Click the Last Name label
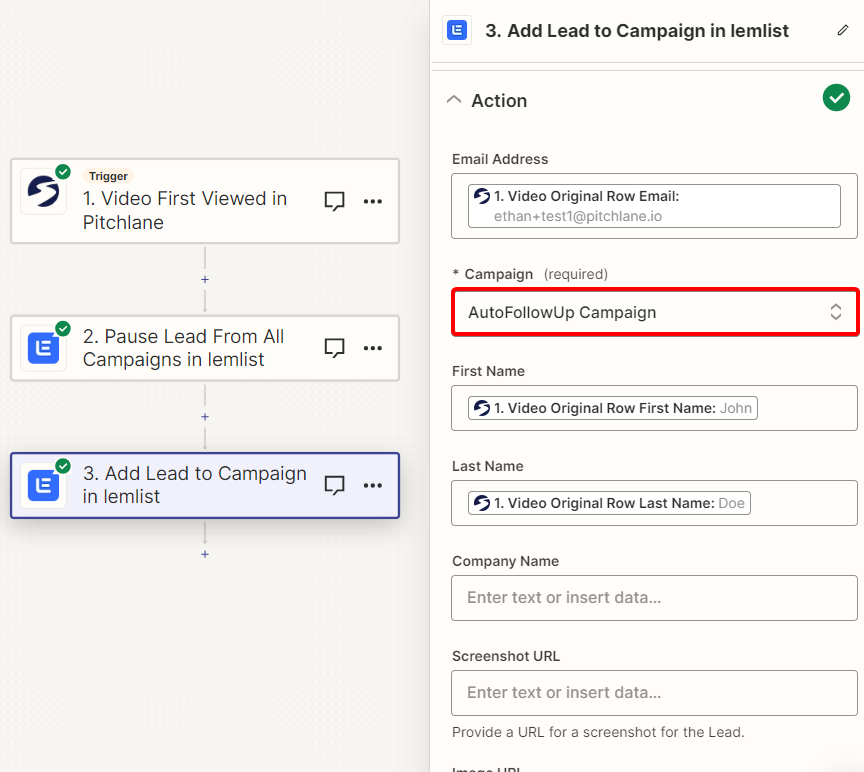Image resolution: width=864 pixels, height=772 pixels. (488, 466)
